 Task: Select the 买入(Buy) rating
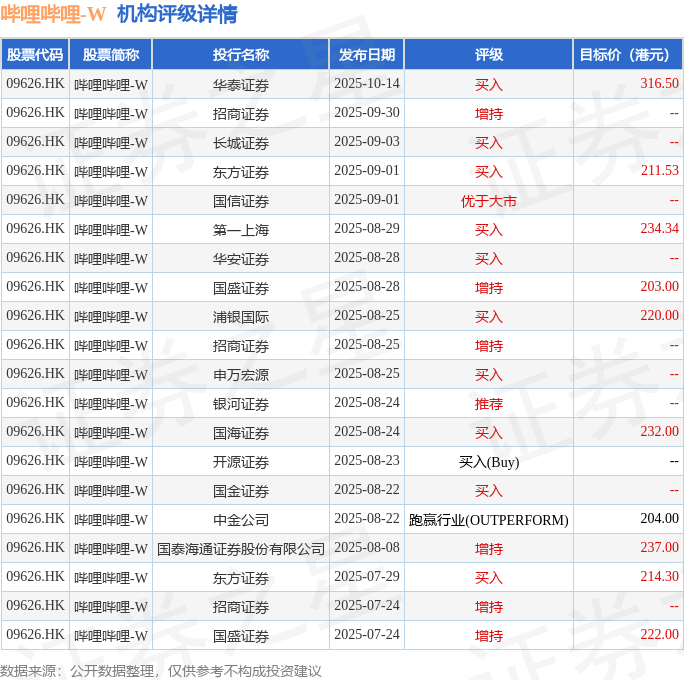(489, 461)
